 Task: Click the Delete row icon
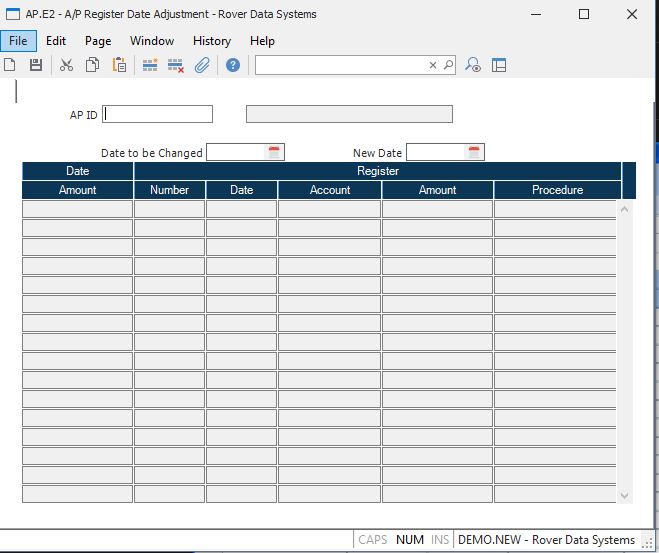pyautogui.click(x=176, y=65)
